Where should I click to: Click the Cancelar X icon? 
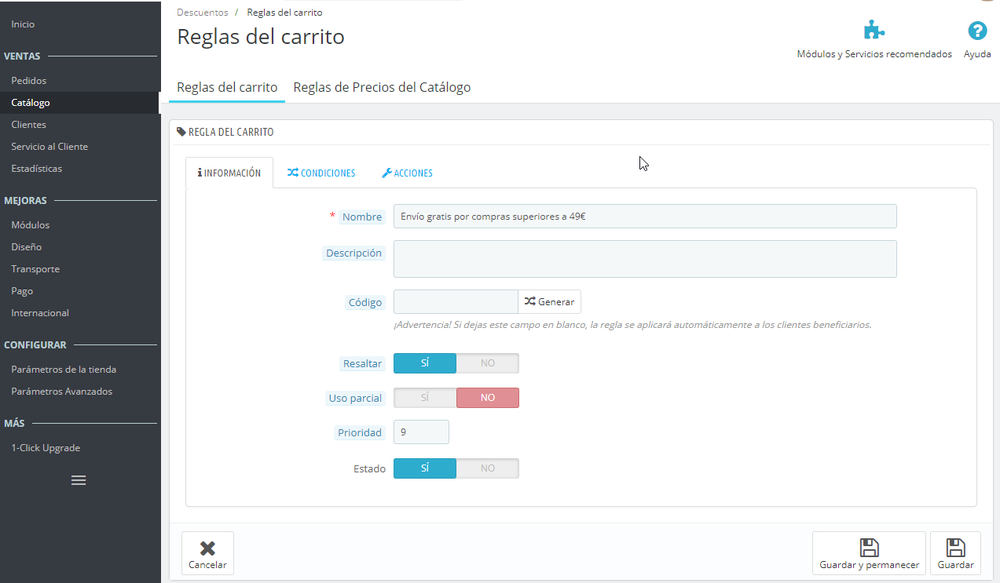pos(207,548)
